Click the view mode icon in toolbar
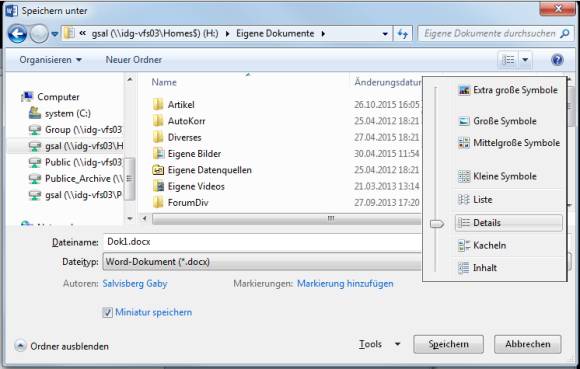The height and width of the screenshot is (369, 580). [x=508, y=60]
